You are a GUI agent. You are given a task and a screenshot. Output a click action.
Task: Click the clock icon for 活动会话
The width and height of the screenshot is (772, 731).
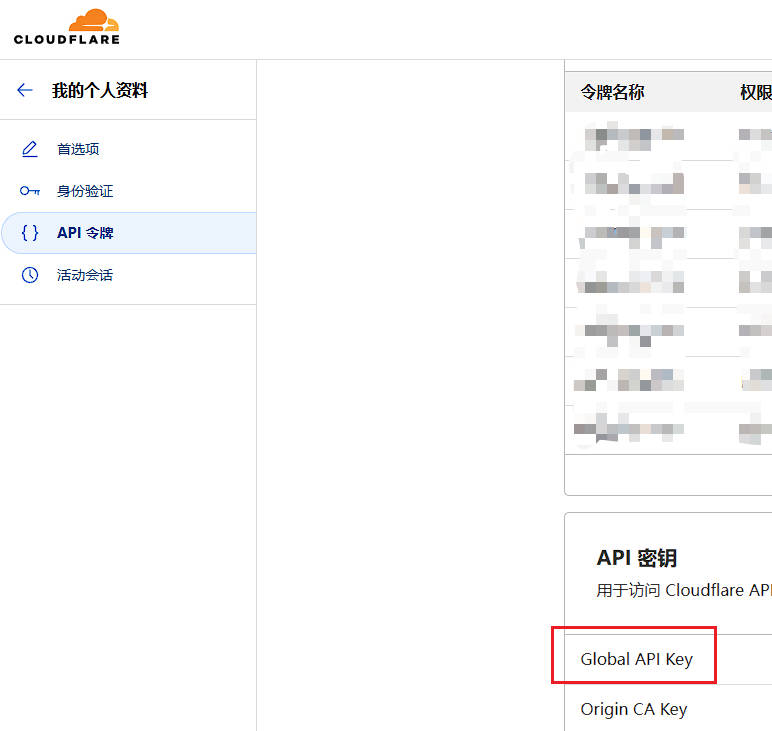(x=30, y=275)
